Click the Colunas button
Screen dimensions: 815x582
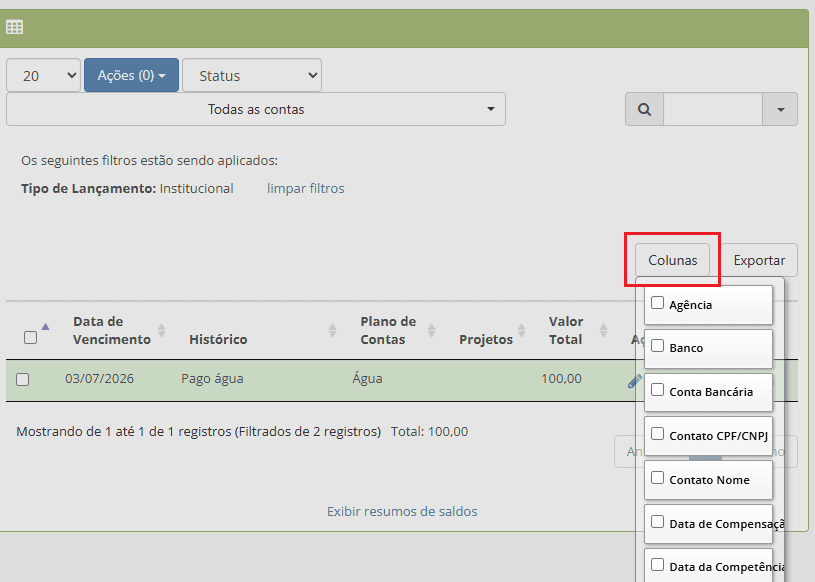coord(673,260)
